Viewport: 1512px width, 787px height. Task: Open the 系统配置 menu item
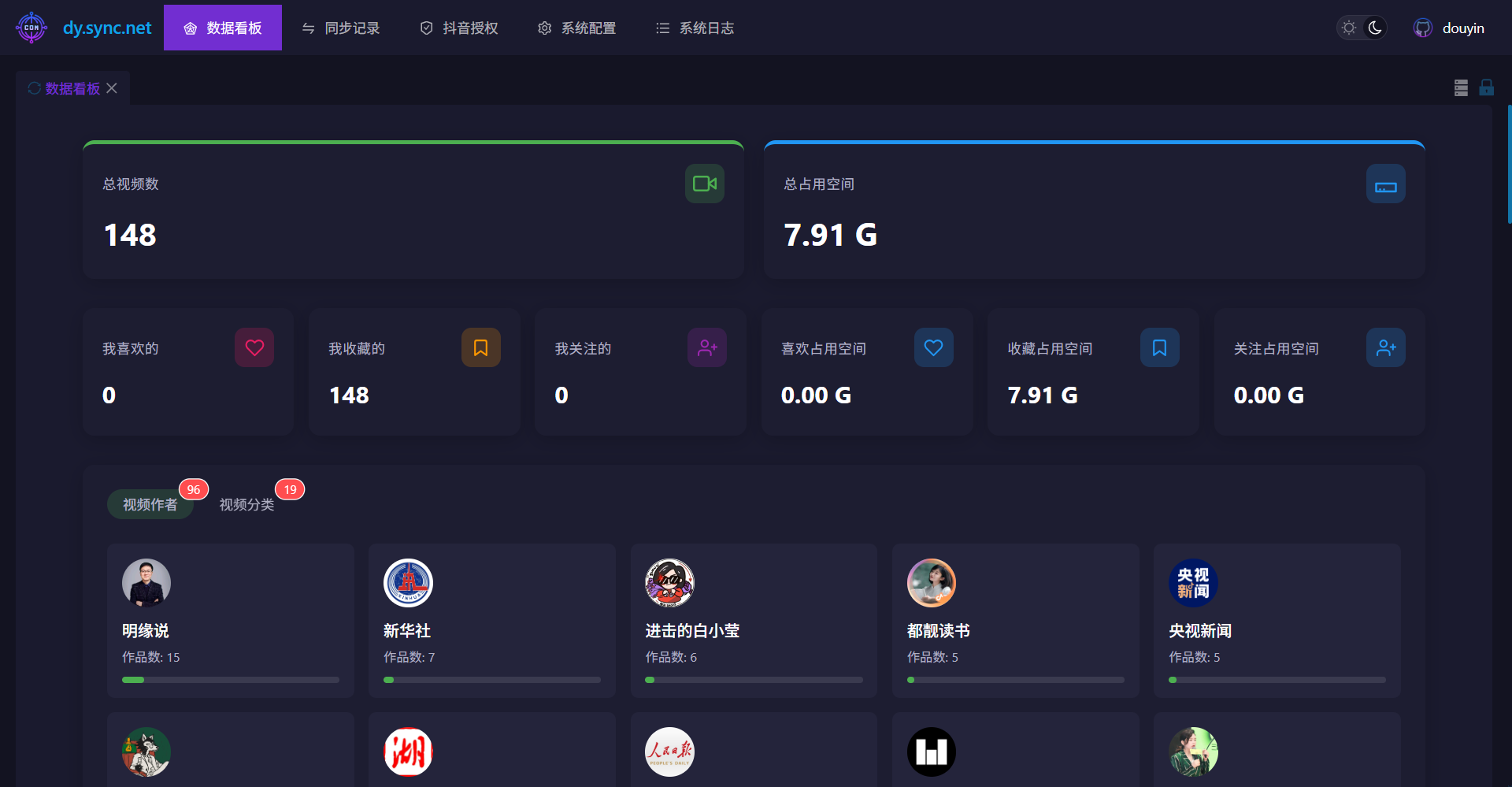tap(577, 28)
